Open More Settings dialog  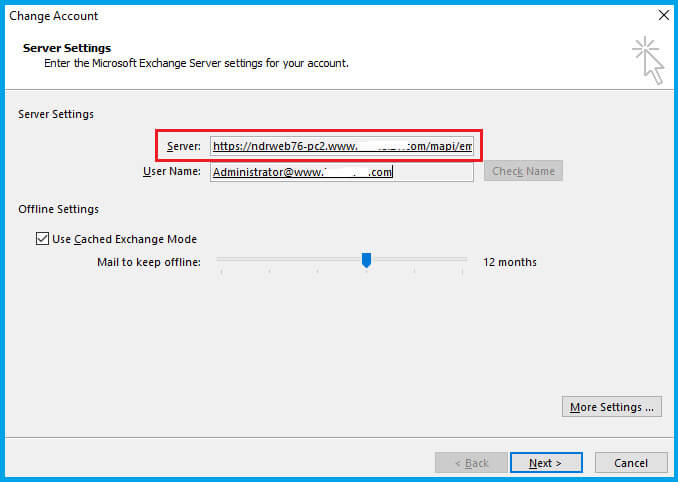point(611,407)
